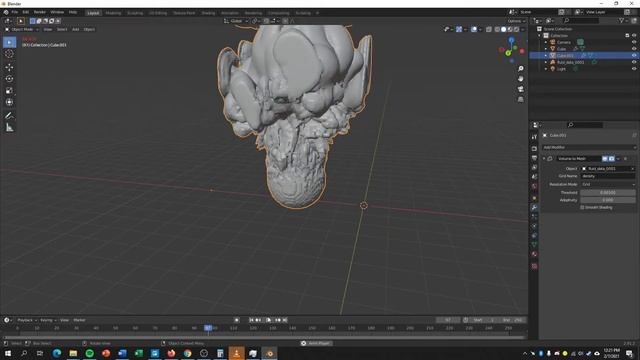The width and height of the screenshot is (640, 360).
Task: Switch to the Modeling workspace tab
Action: 113,13
